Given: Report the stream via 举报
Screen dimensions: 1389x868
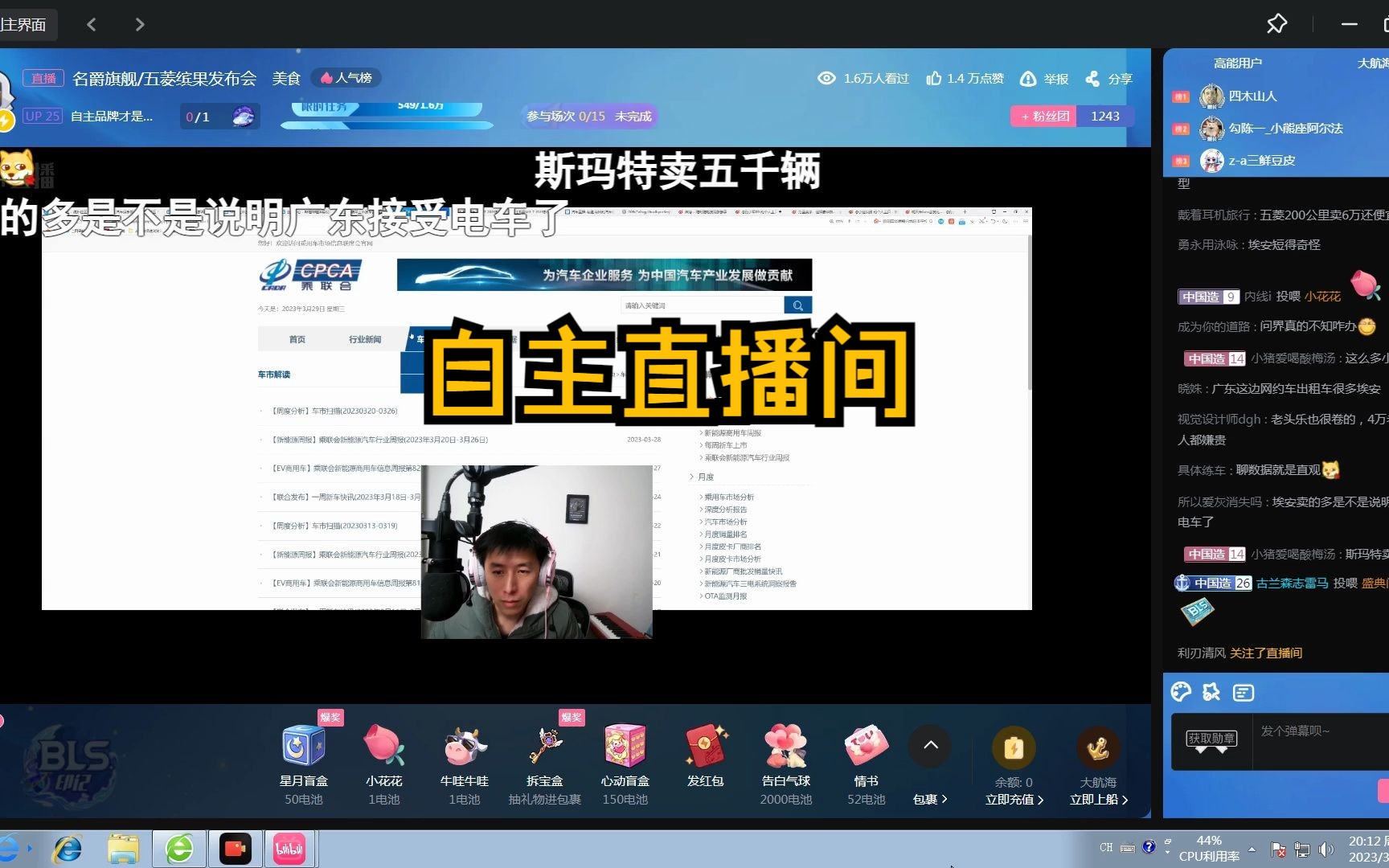Looking at the screenshot, I should [1044, 79].
